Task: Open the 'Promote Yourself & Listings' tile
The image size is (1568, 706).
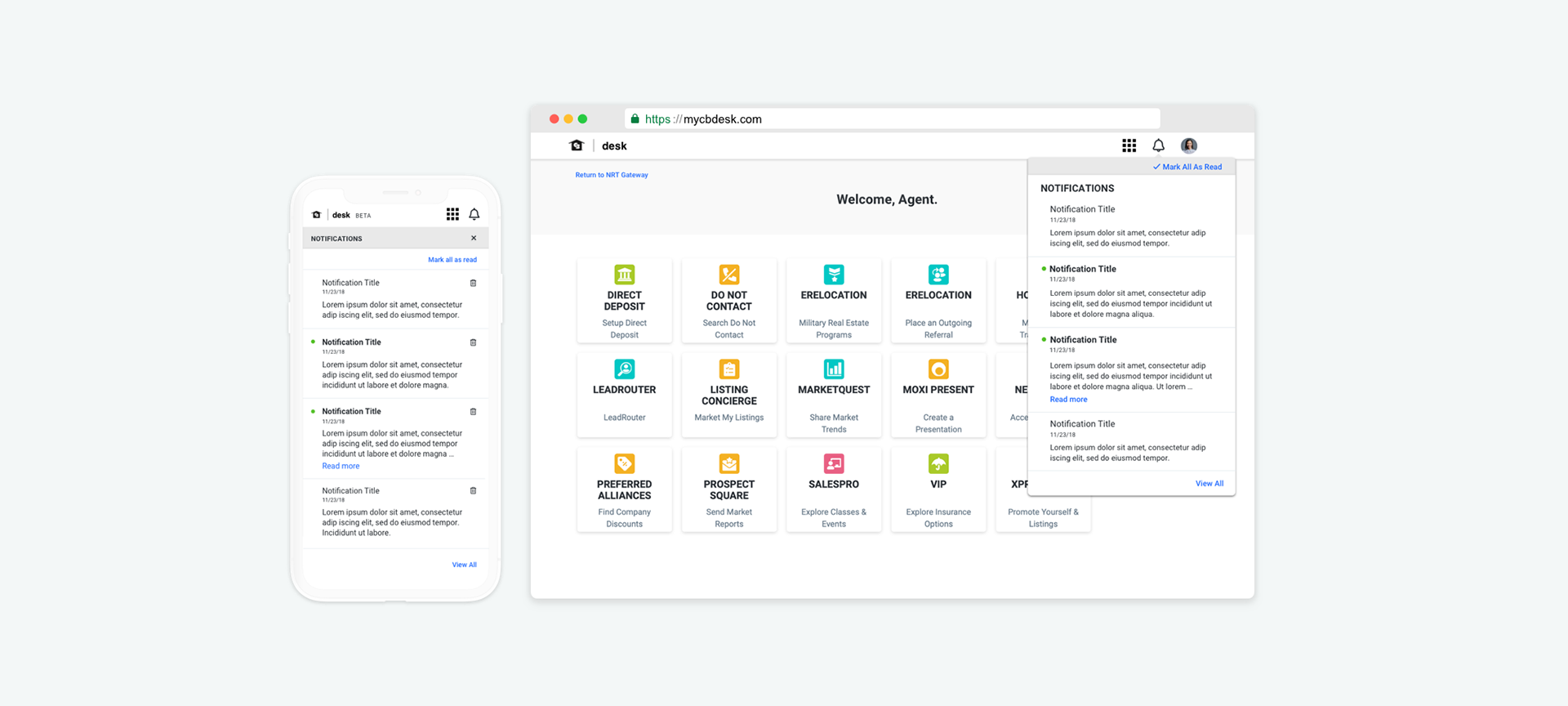Action: coord(1043,489)
